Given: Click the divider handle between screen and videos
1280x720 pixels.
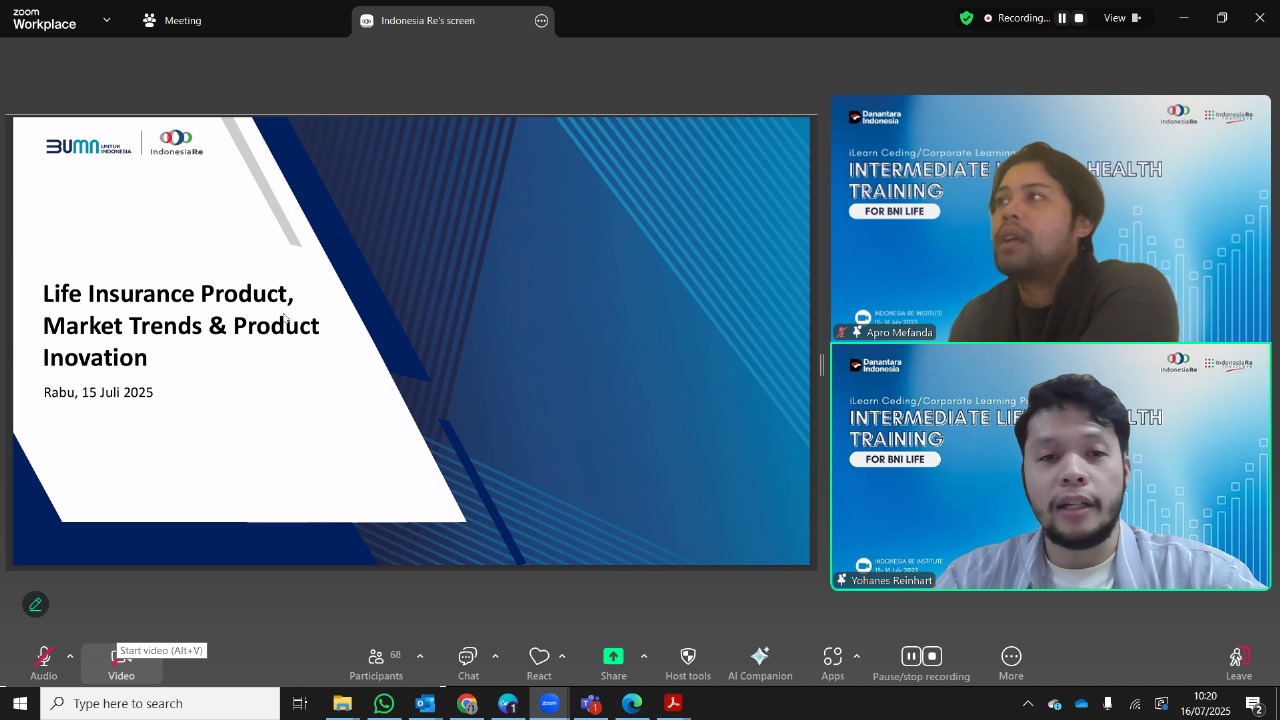Looking at the screenshot, I should [x=822, y=365].
